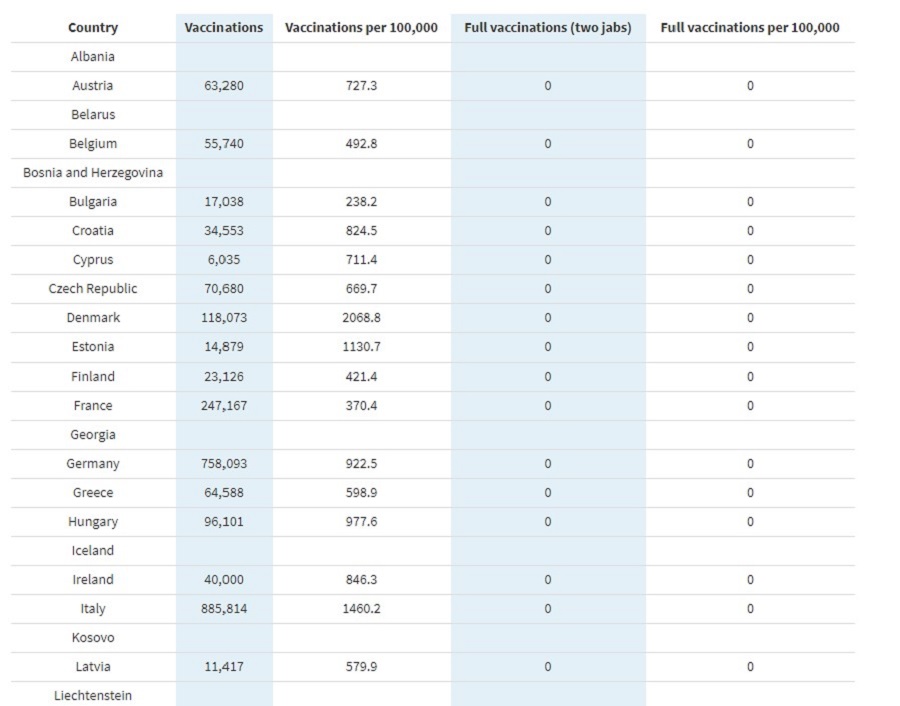Sort by the Vaccinations column header
900x706 pixels.
tap(224, 28)
